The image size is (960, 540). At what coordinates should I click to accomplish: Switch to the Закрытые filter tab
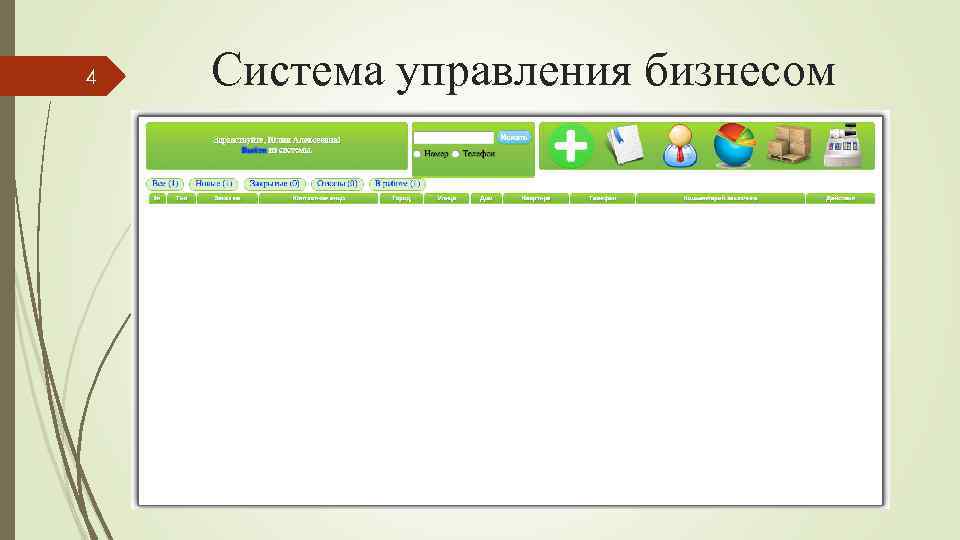coord(274,184)
